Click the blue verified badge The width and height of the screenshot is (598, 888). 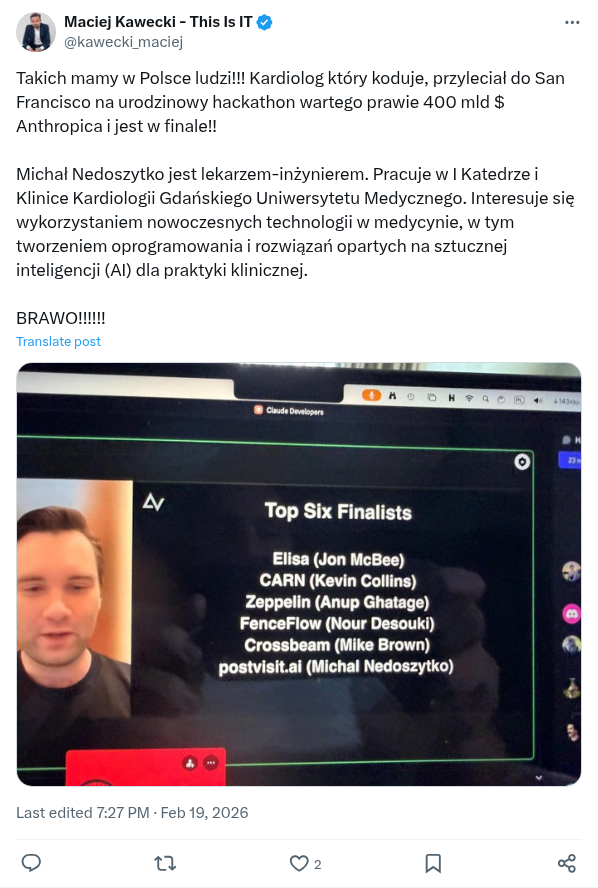[264, 22]
